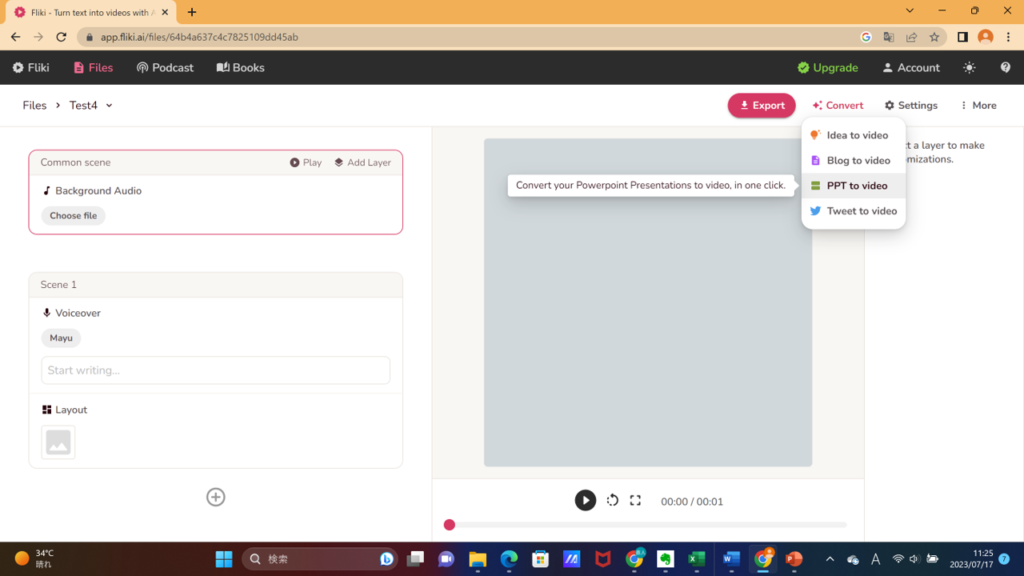Toggle the browser side panel
The width and height of the screenshot is (1024, 576).
[x=962, y=37]
